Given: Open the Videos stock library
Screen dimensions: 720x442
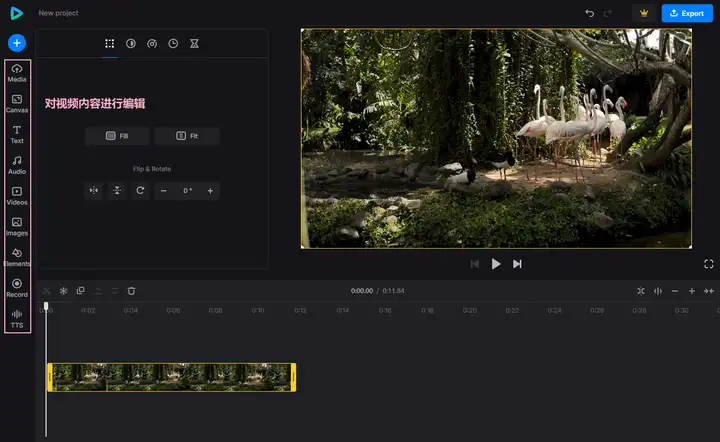Looking at the screenshot, I should (x=17, y=196).
